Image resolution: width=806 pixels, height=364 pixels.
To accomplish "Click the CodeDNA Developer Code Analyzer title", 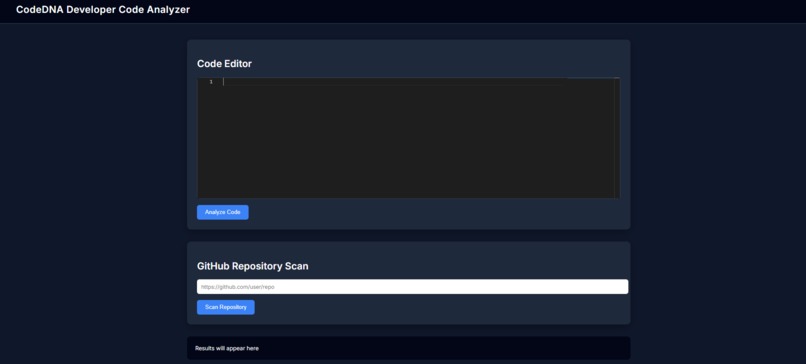I will point(103,10).
